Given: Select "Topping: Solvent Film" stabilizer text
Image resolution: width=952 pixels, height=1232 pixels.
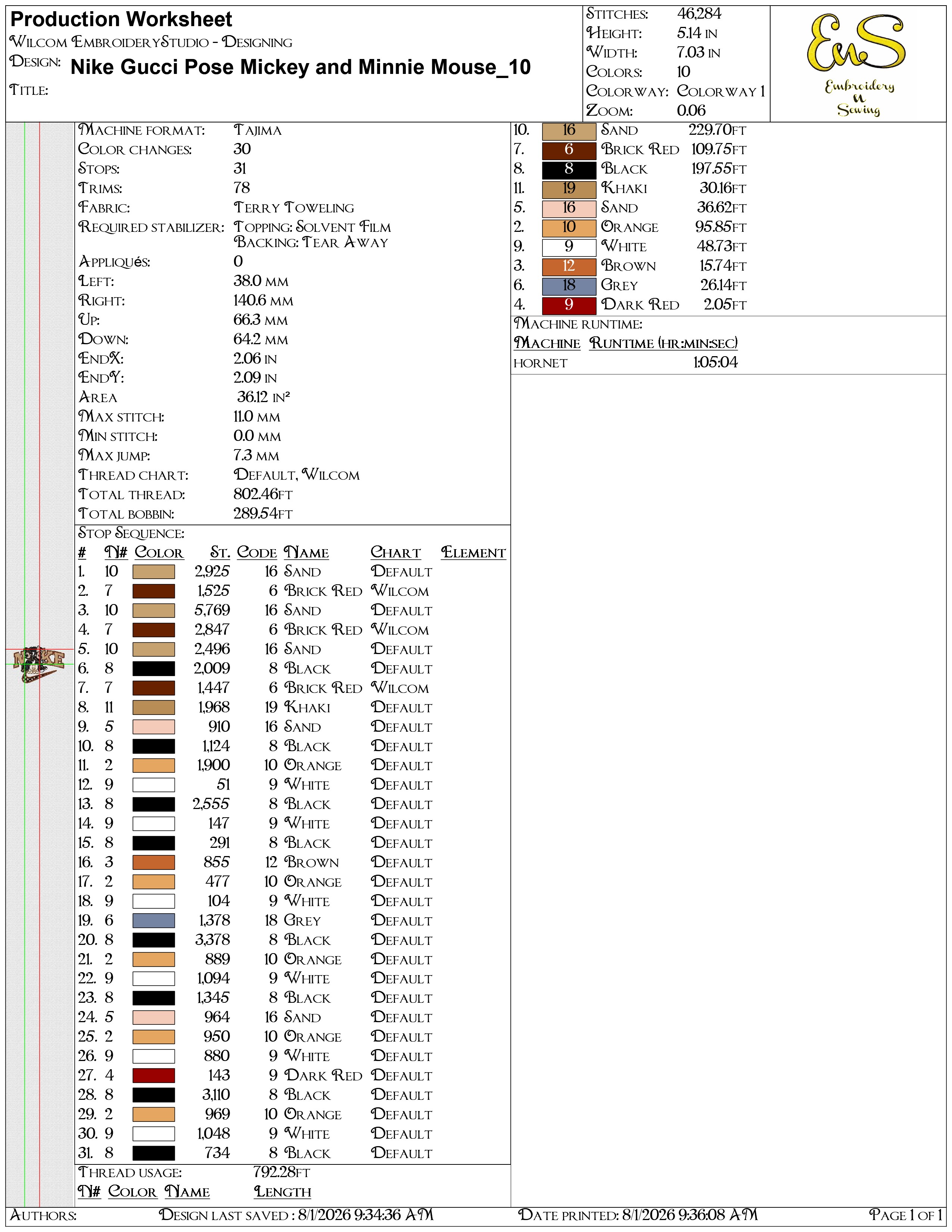Looking at the screenshot, I should click(312, 227).
